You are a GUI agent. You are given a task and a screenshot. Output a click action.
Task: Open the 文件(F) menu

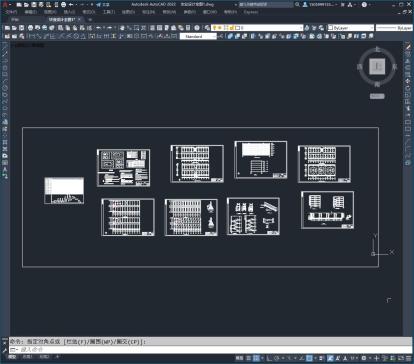[11, 12]
